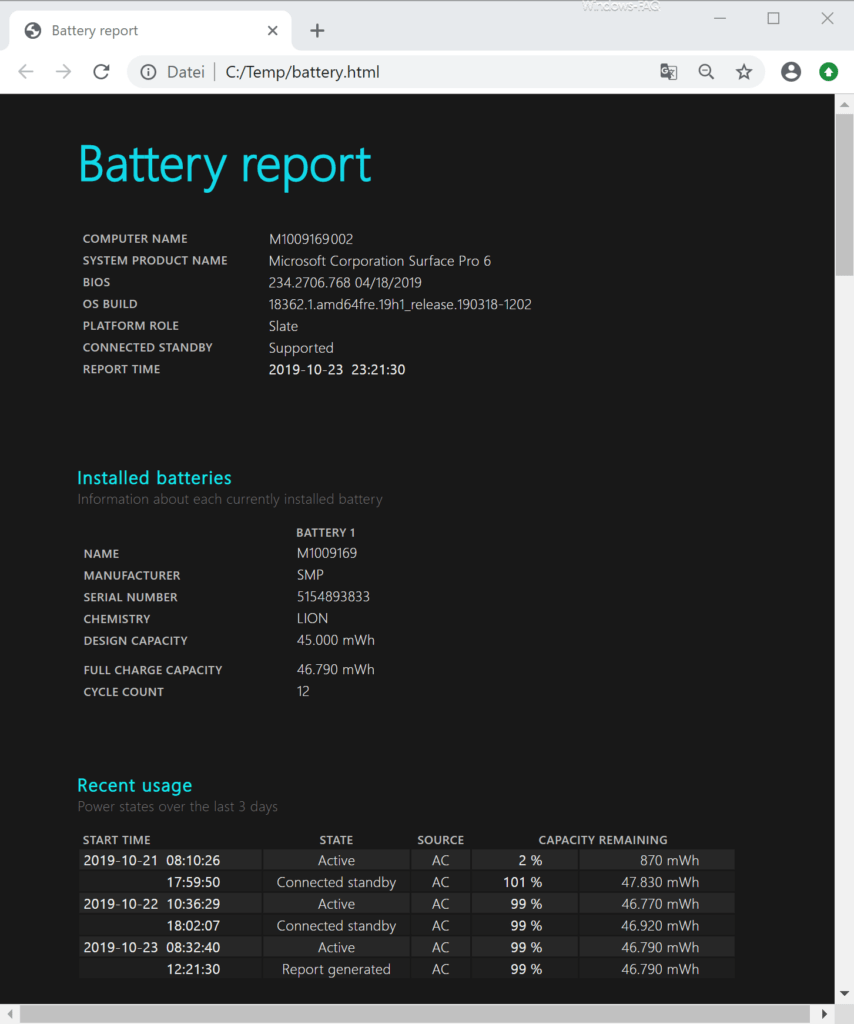Open the browser profile avatar icon
Viewport: 854px width, 1024px height.
point(791,72)
